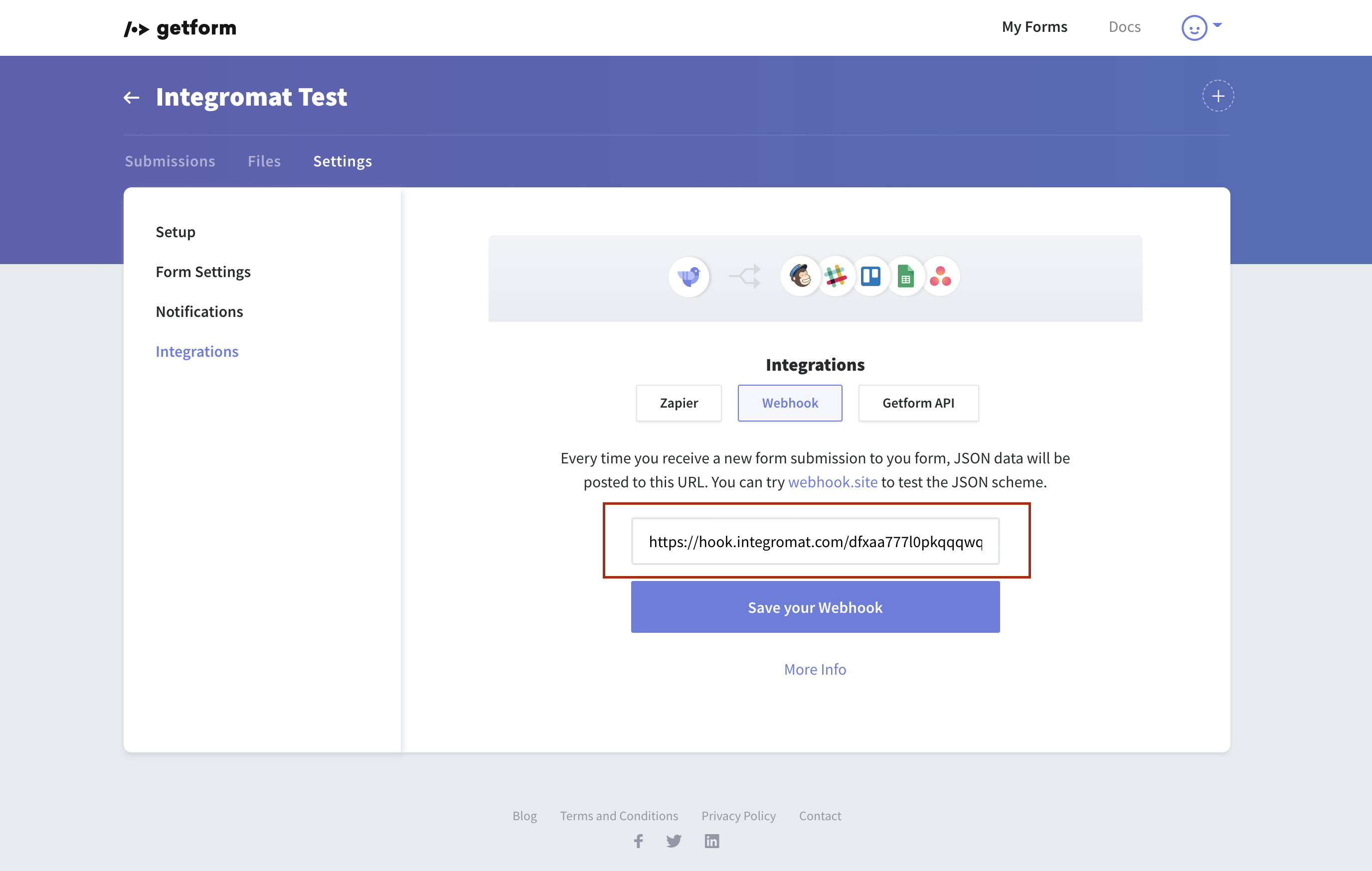
Task: Click the Mailchimp monkey icon
Action: [800, 277]
